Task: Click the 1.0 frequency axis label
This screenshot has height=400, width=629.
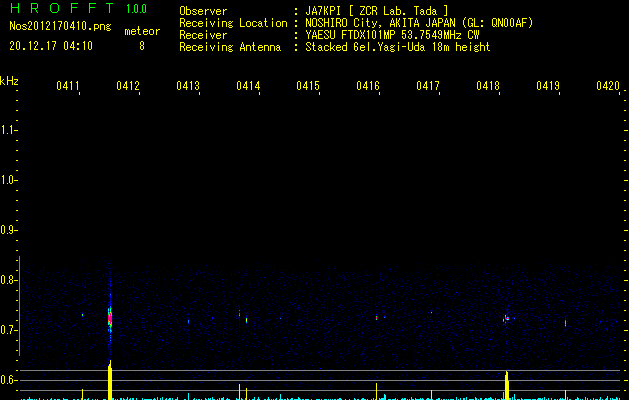Action: pyautogui.click(x=10, y=180)
